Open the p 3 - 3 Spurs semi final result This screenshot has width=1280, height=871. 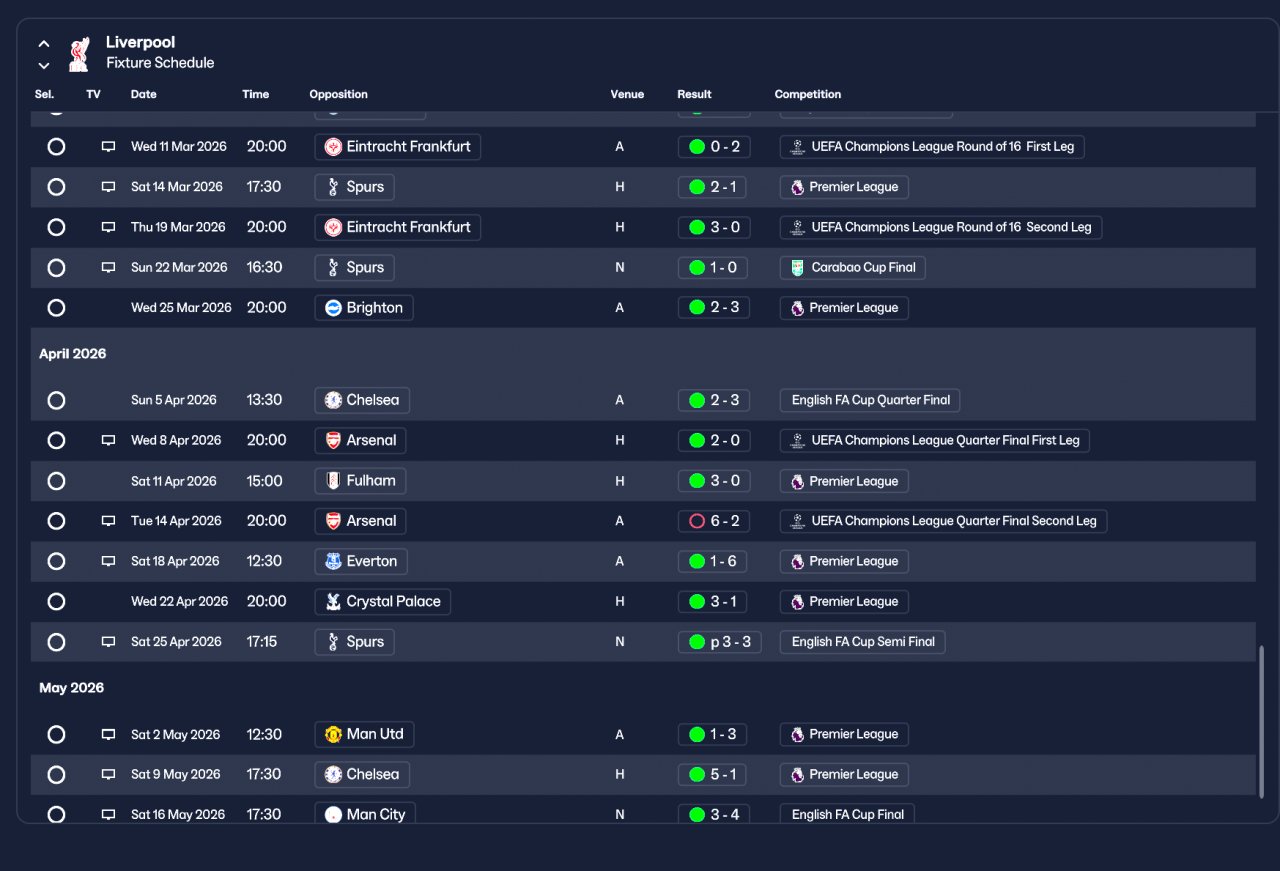(719, 642)
